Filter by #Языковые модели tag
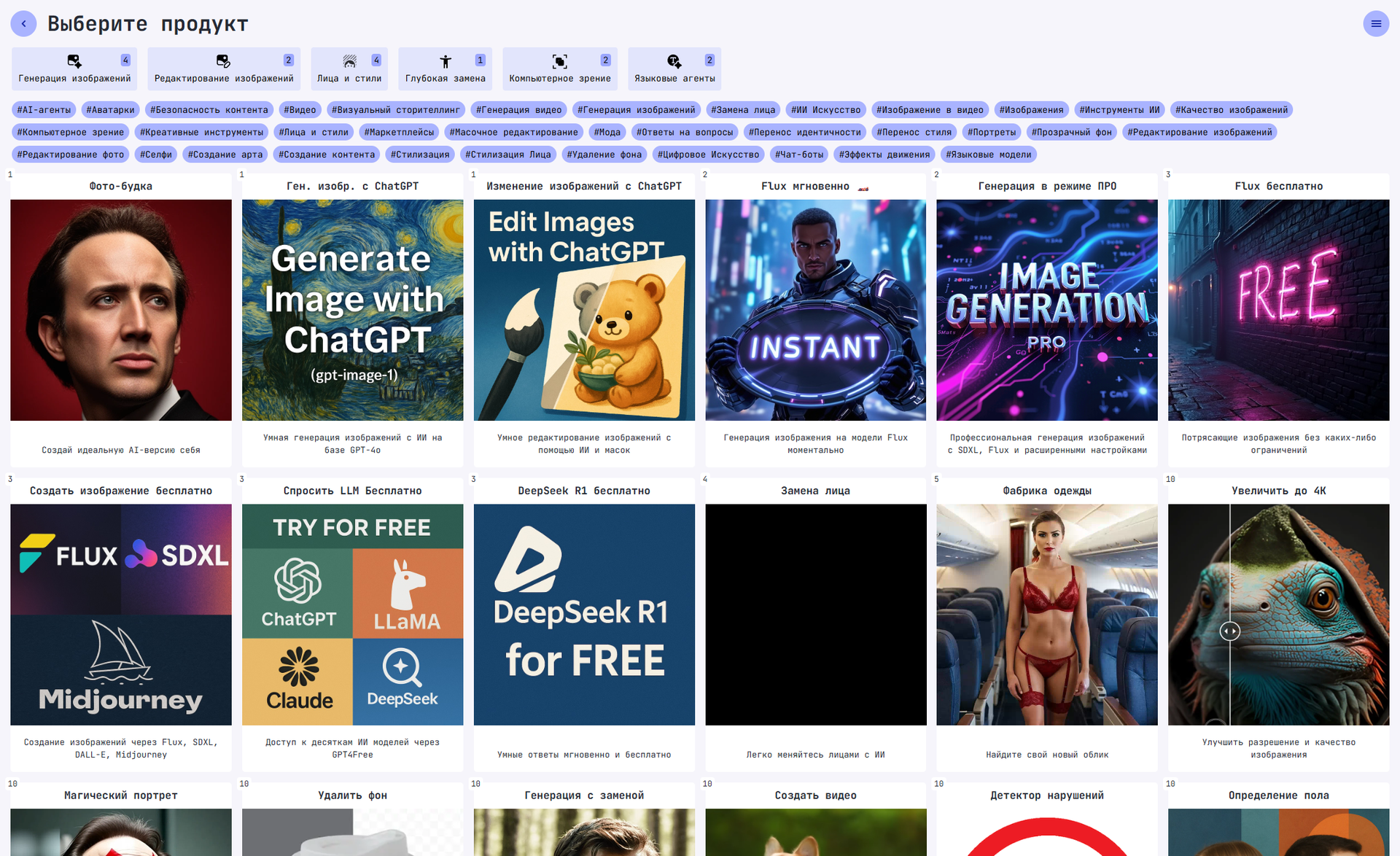The width and height of the screenshot is (1400, 856). (989, 155)
